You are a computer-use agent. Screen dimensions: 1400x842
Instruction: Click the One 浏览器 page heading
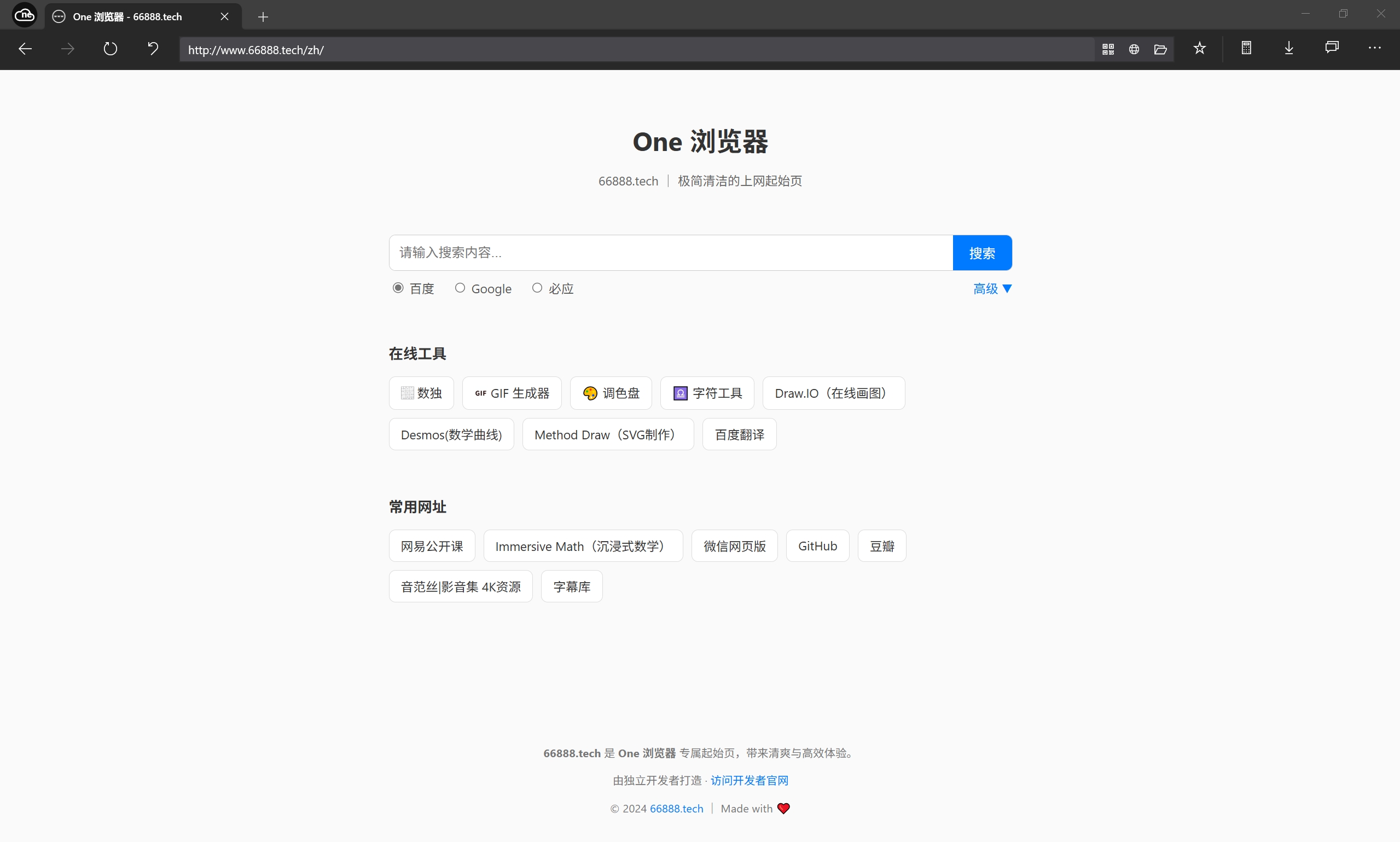(700, 141)
